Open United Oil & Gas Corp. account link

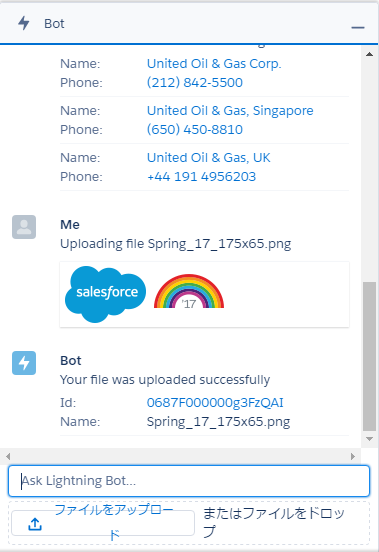click(x=214, y=64)
